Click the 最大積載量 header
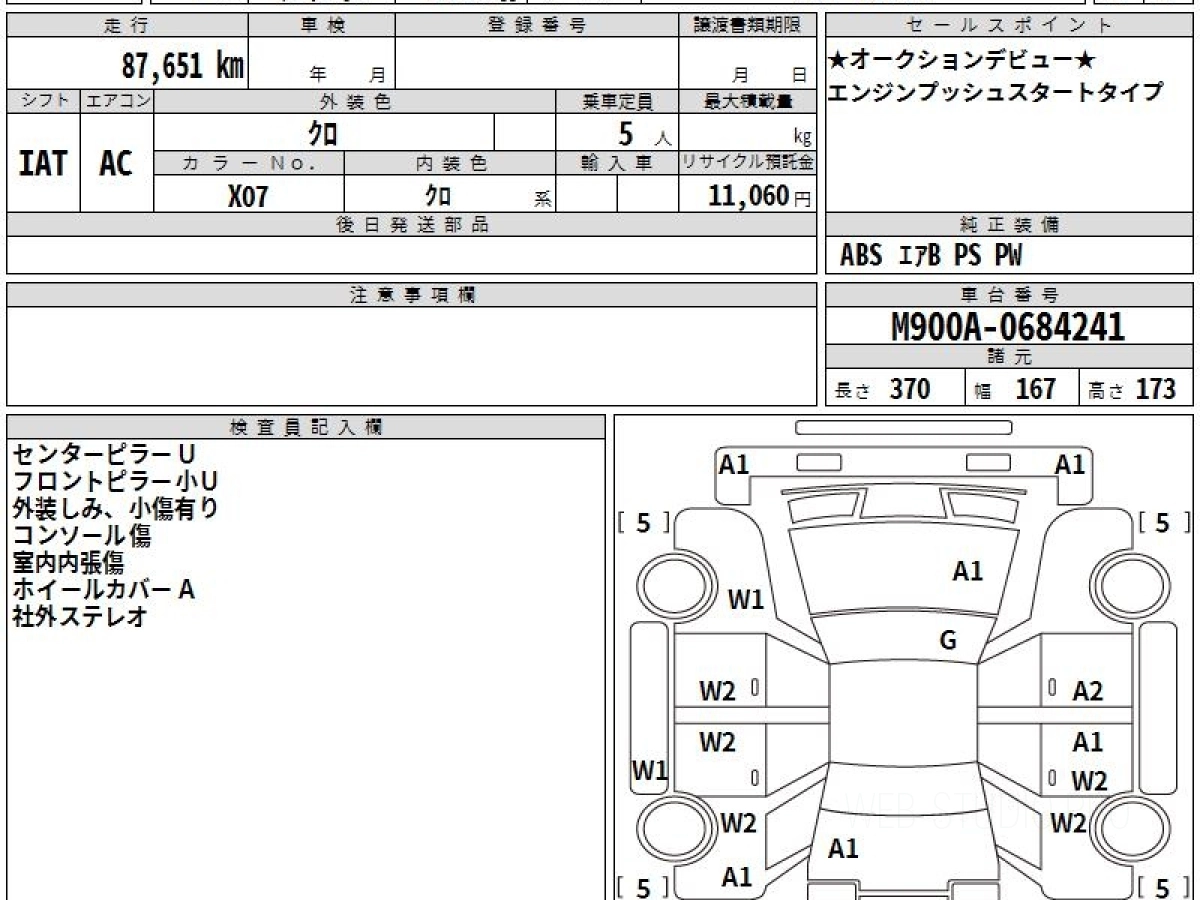The height and width of the screenshot is (900, 1200). [x=748, y=101]
